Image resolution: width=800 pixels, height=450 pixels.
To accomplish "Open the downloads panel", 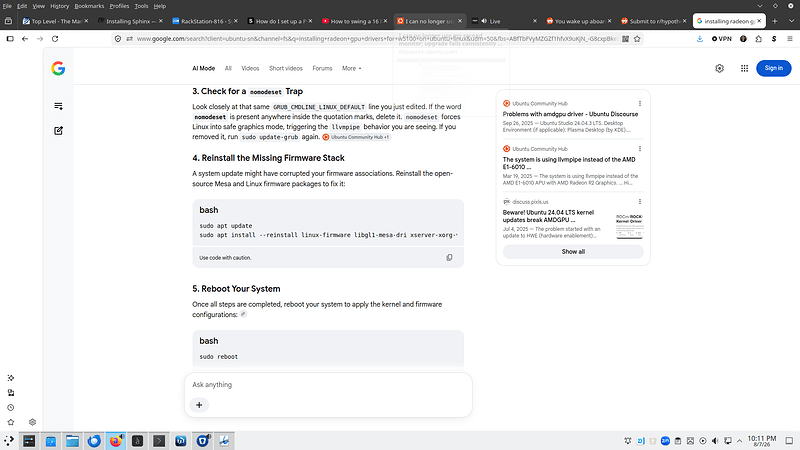I will point(699,39).
